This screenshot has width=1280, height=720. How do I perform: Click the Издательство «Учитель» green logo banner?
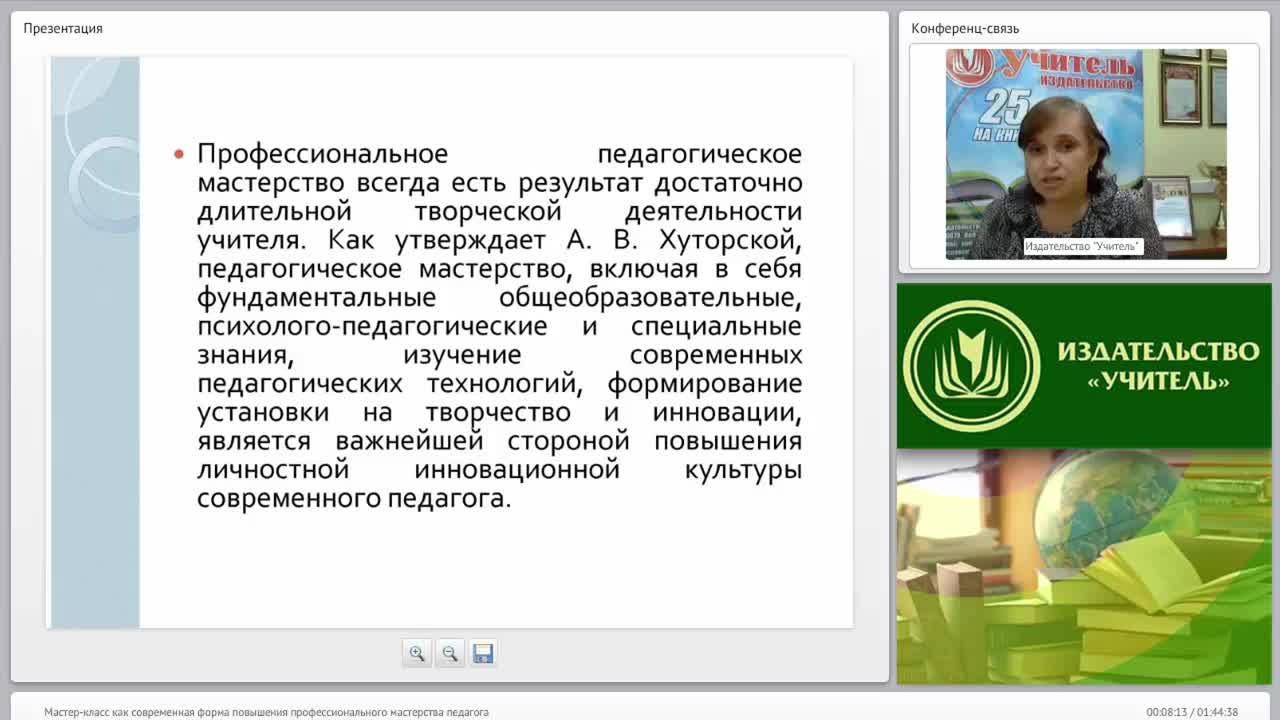coord(1084,366)
